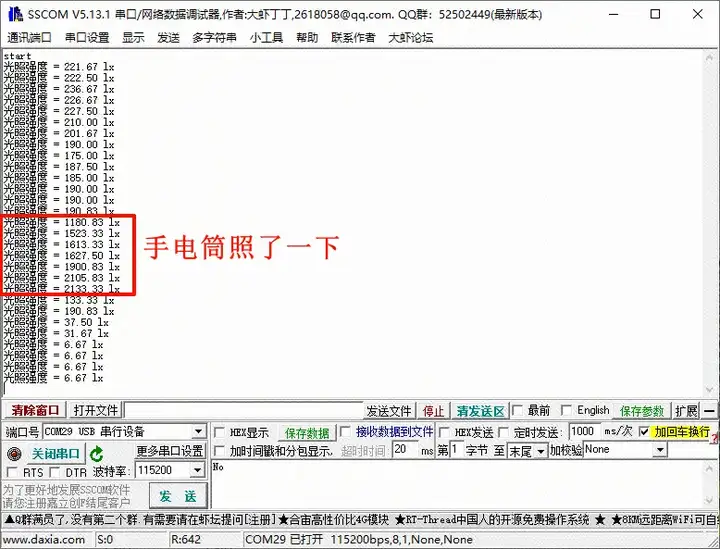720x549 pixels.
Task: Open the 联系作者 menu
Action: click(353, 38)
